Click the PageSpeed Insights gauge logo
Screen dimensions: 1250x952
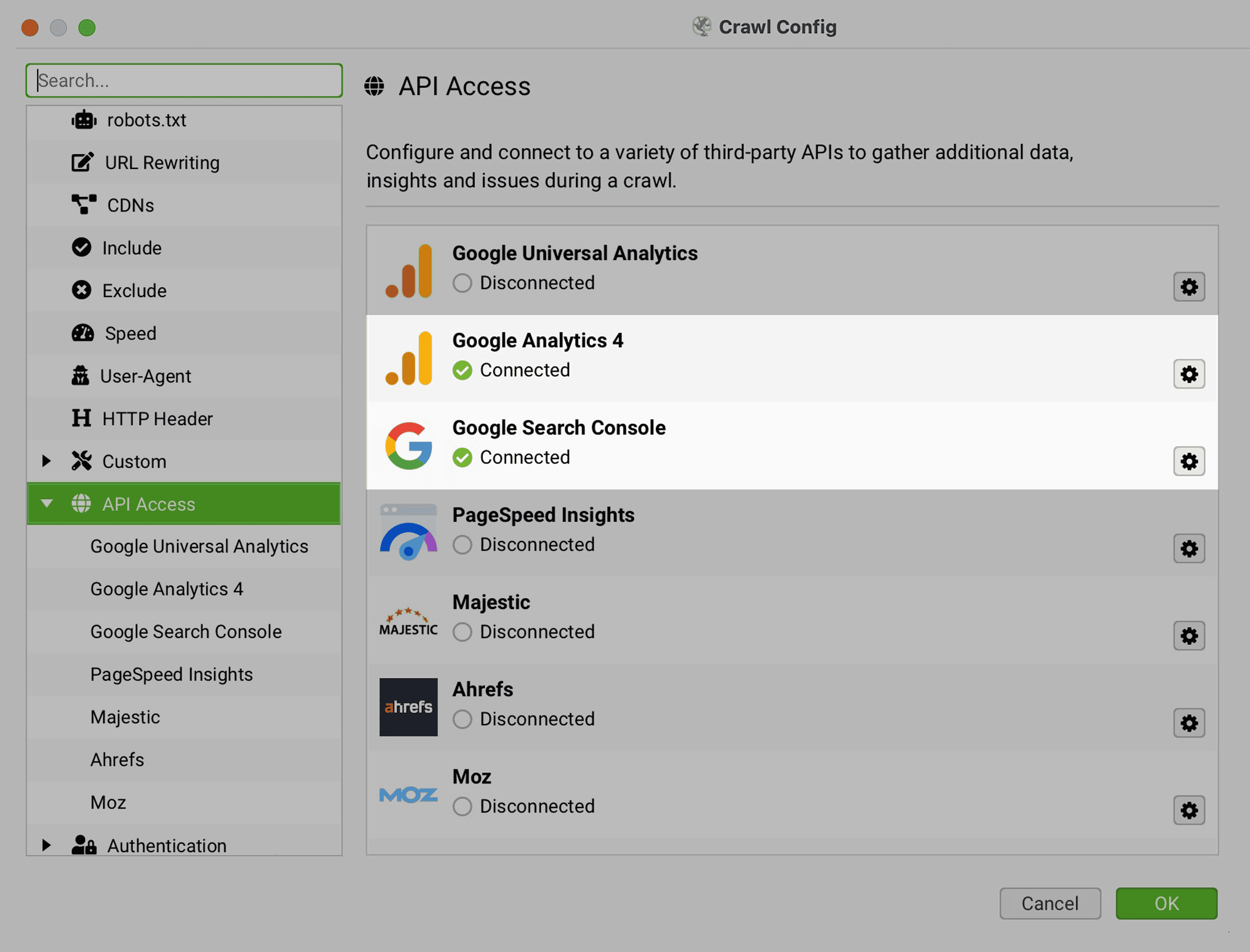coord(408,532)
